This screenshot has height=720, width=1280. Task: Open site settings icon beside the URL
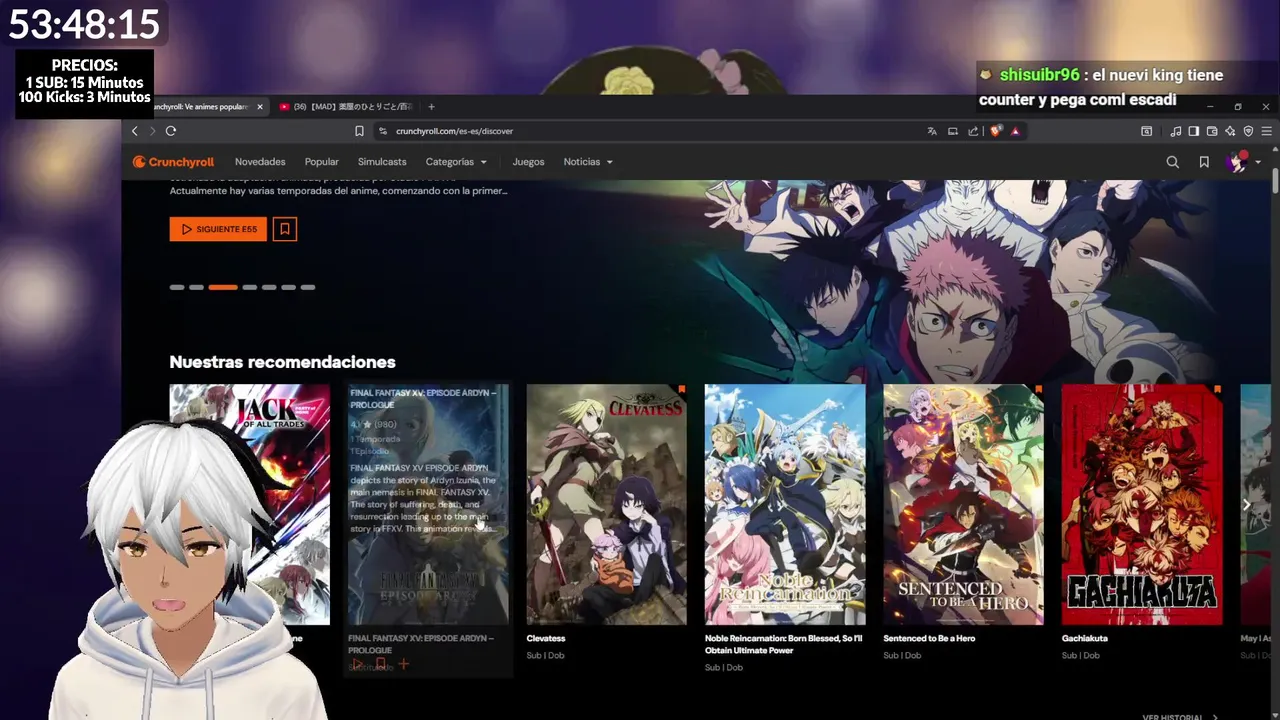point(383,131)
